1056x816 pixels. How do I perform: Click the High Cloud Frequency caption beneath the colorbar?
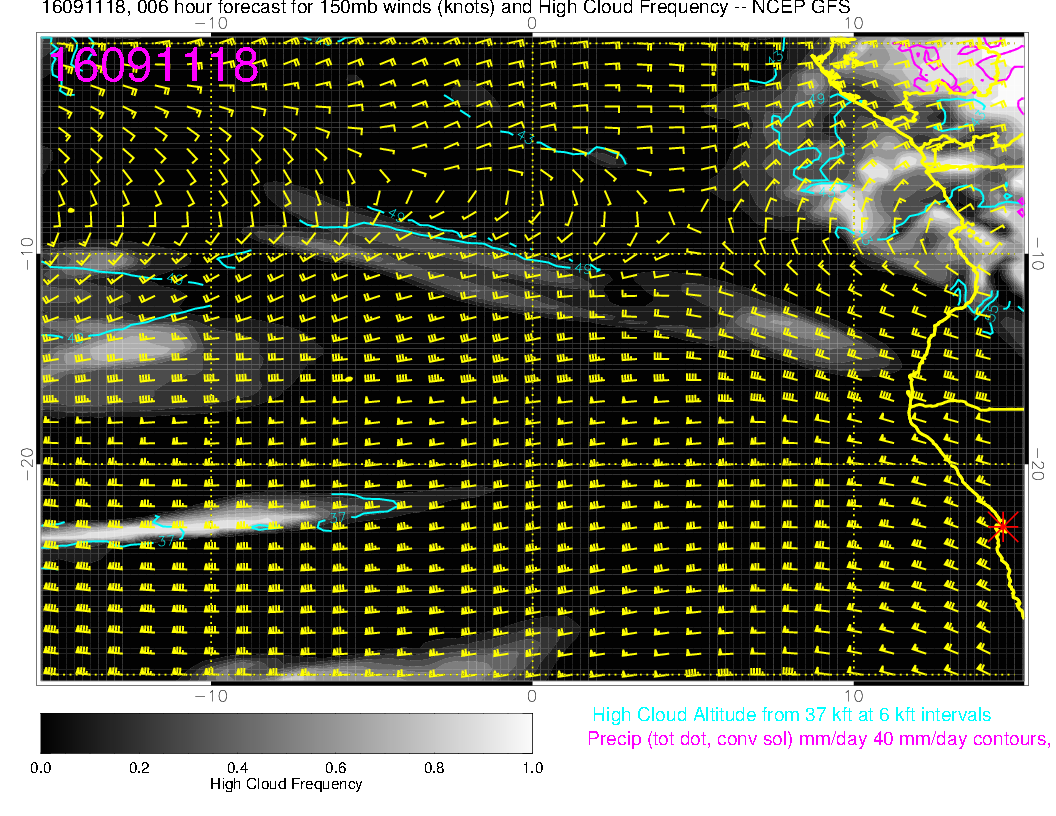[x=286, y=784]
